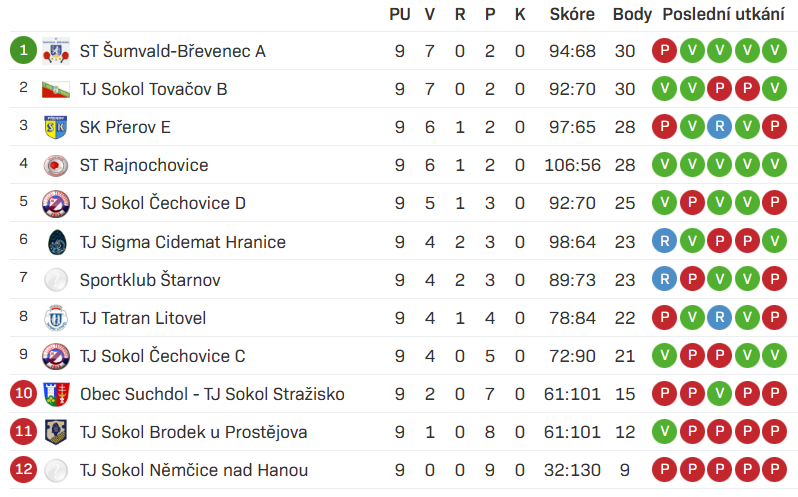Click the Poslední utkání column header
This screenshot has height=497, width=798.
722,14
